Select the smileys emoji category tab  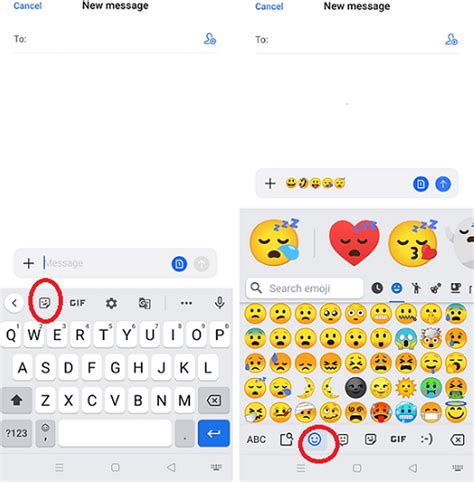397,288
